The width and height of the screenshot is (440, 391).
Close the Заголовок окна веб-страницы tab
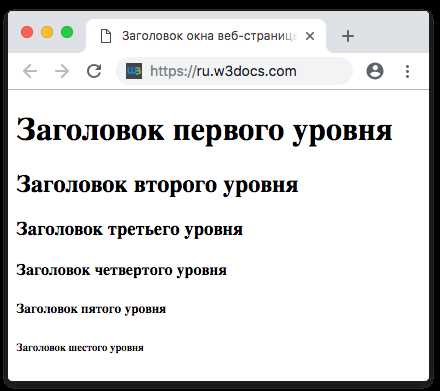310,36
